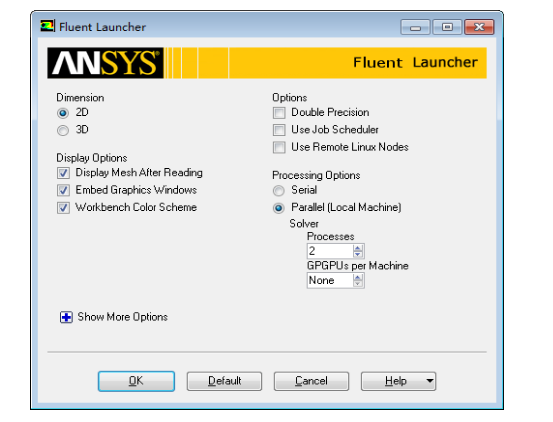Choose Serial processing option
Image resolution: width=553 pixels, height=422 pixels.
[x=279, y=190]
